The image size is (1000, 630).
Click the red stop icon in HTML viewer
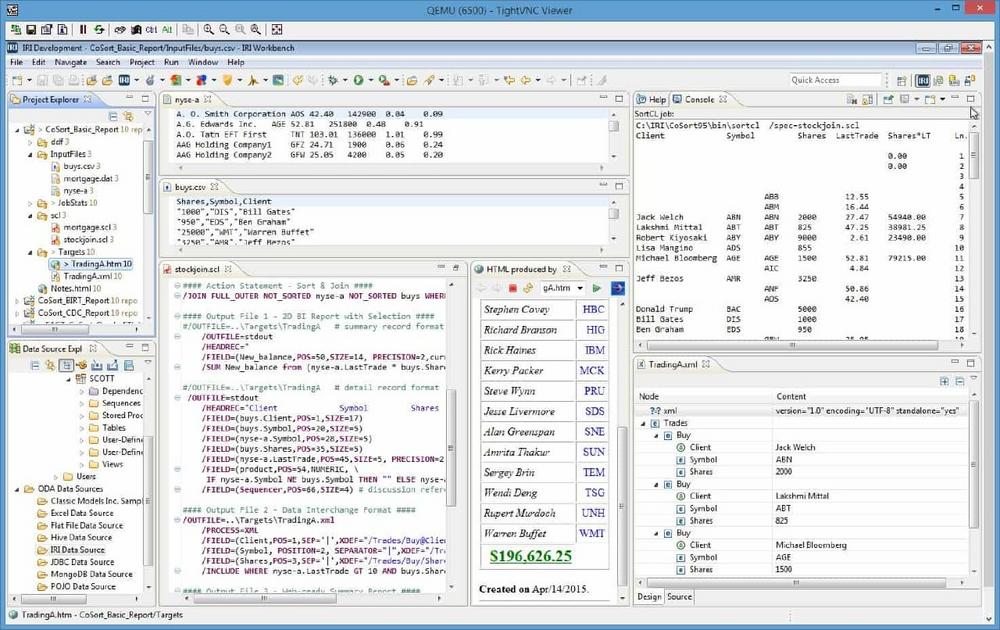click(x=512, y=288)
